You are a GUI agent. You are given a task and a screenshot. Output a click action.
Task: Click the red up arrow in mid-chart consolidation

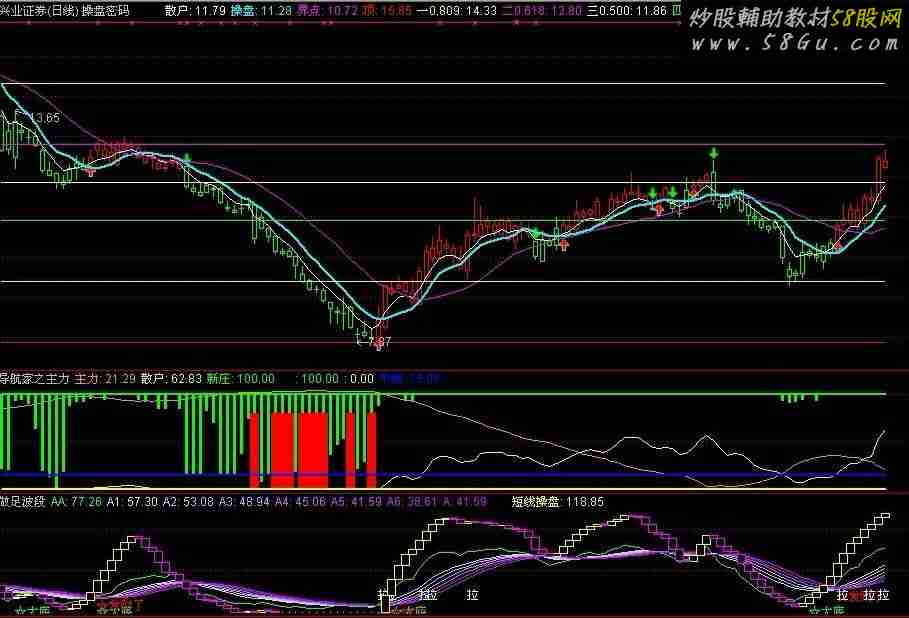564,246
